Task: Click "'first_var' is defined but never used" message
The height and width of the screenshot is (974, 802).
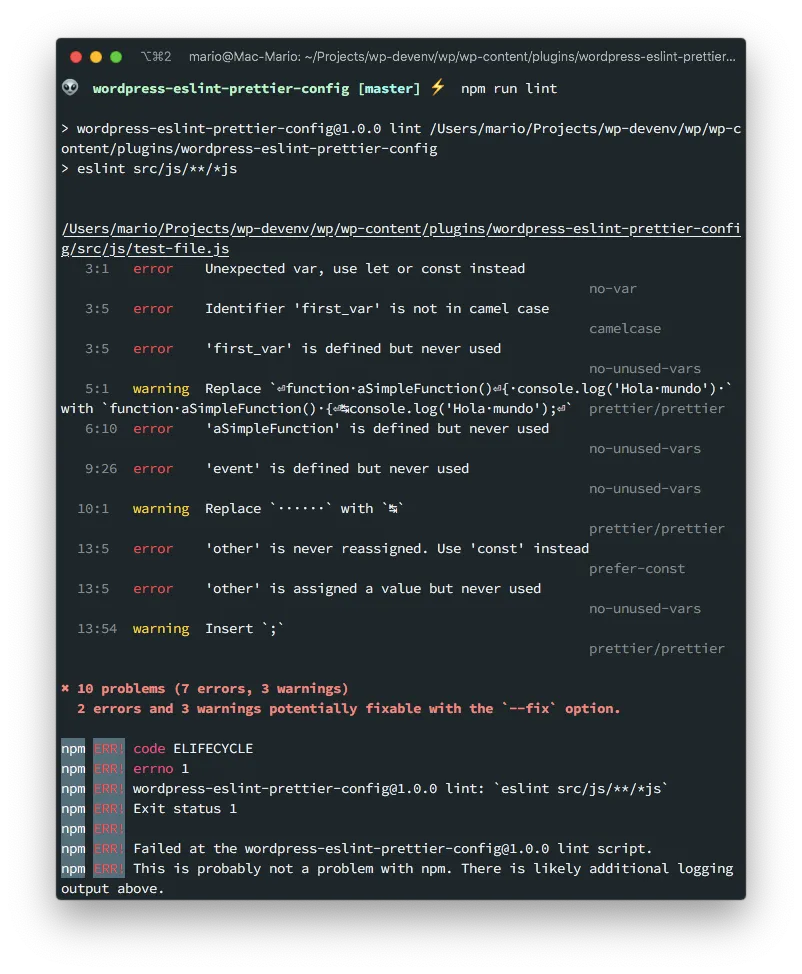Action: coord(353,348)
